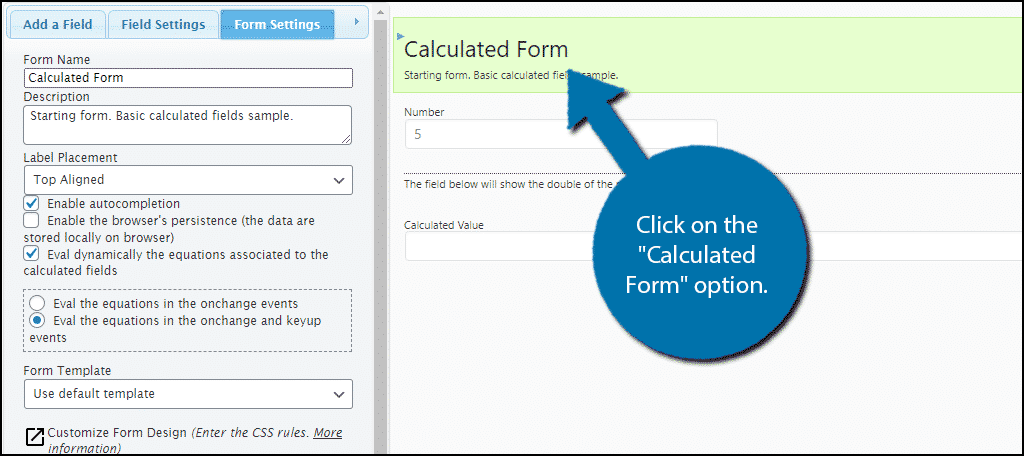Select the Form Settings tab
Image resolution: width=1024 pixels, height=456 pixels.
point(278,25)
